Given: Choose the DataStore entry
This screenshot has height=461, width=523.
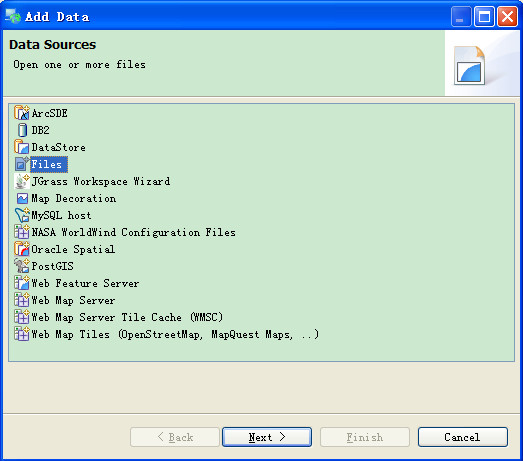Looking at the screenshot, I should [x=58, y=147].
